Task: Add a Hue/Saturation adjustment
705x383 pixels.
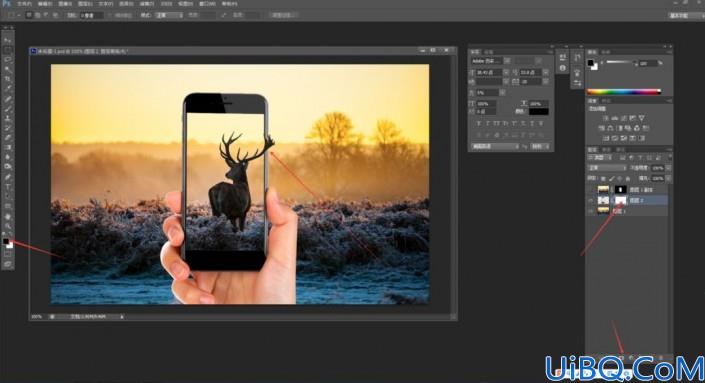Action: click(602, 128)
